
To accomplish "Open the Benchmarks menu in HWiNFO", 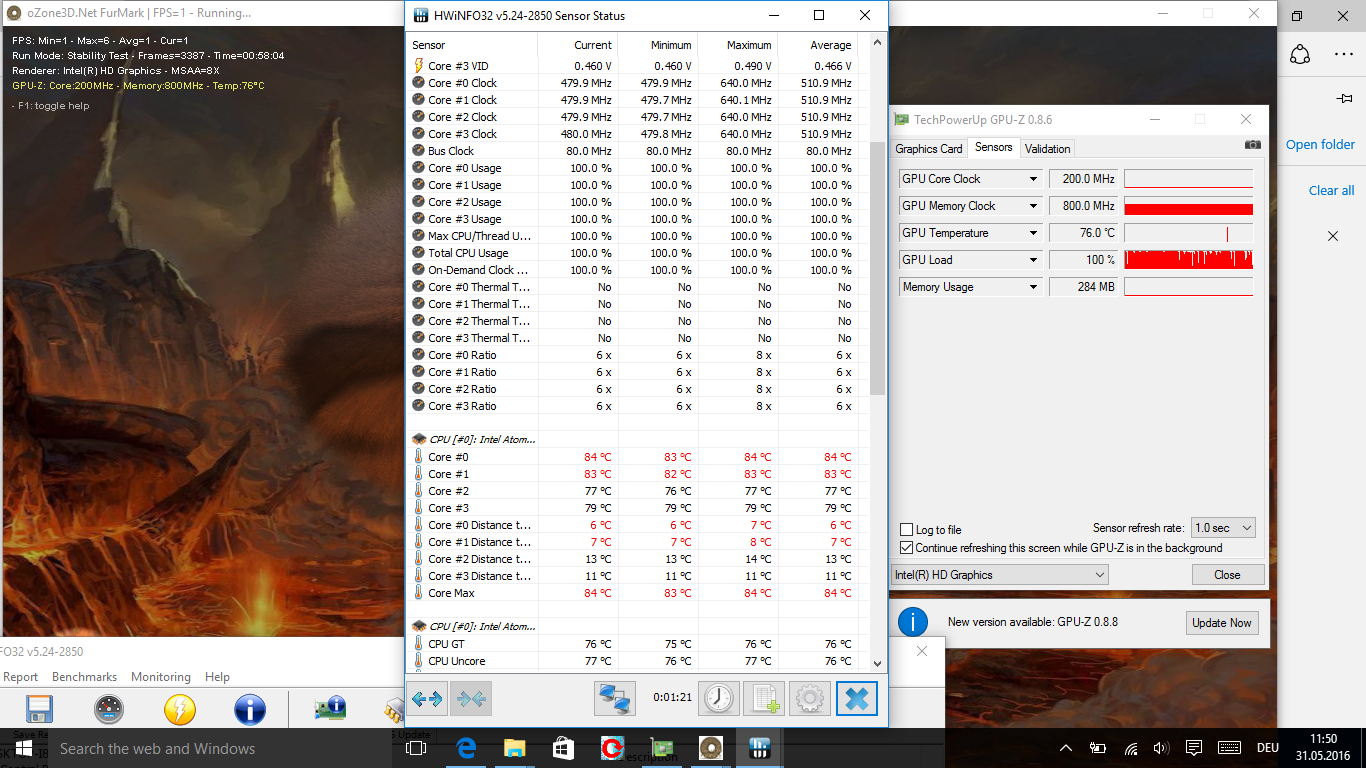I will [x=84, y=677].
